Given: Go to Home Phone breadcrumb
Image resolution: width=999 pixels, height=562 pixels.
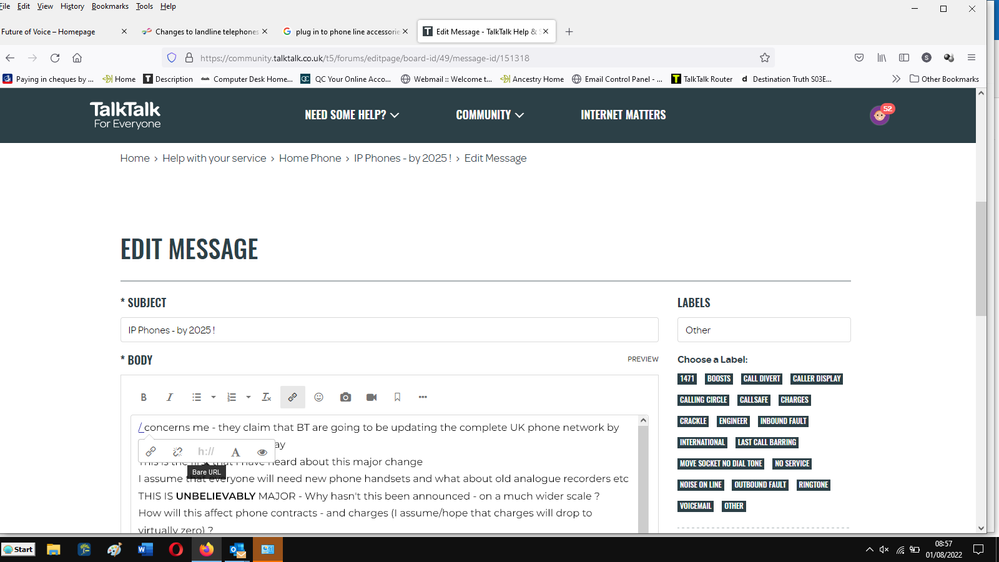Looking at the screenshot, I should coord(310,158).
